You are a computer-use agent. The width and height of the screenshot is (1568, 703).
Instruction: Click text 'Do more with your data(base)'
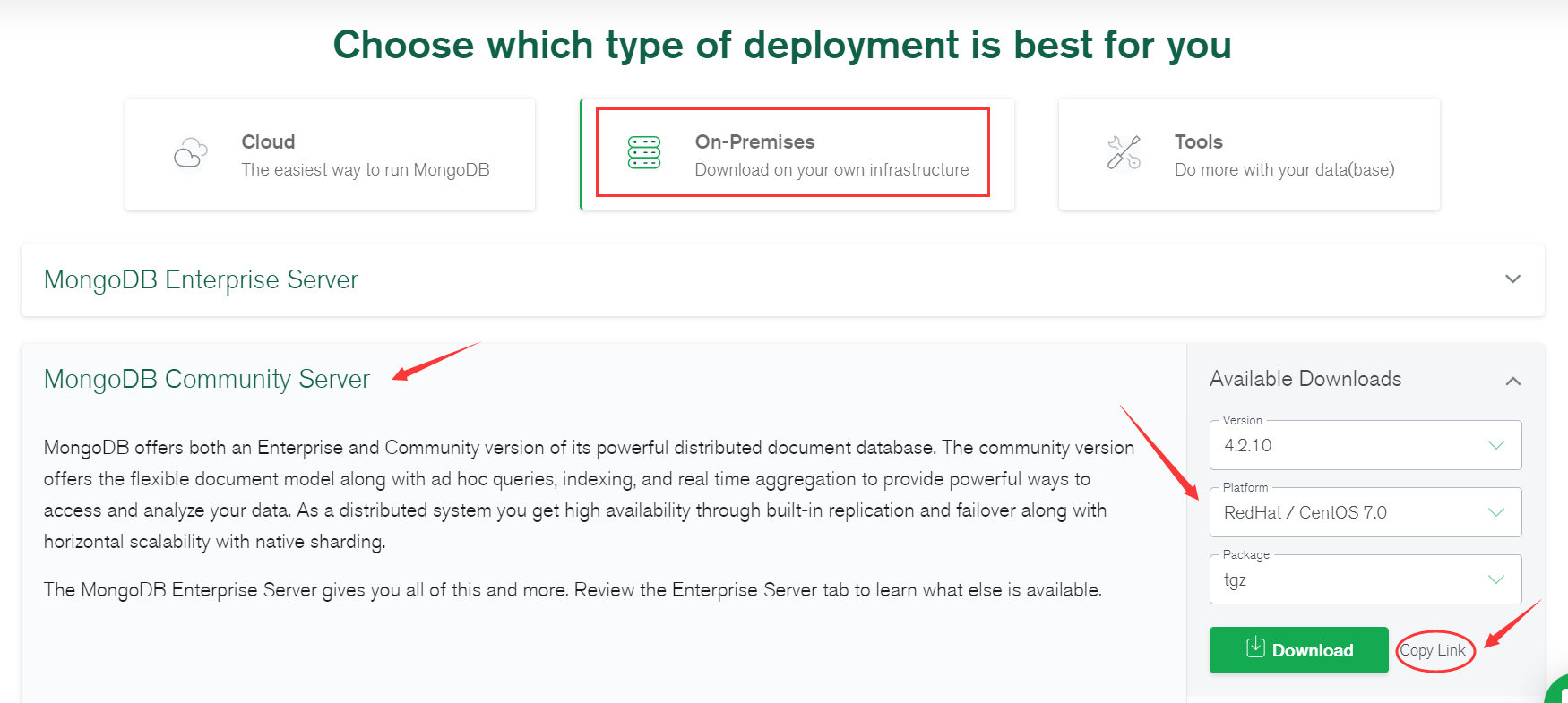point(1284,170)
